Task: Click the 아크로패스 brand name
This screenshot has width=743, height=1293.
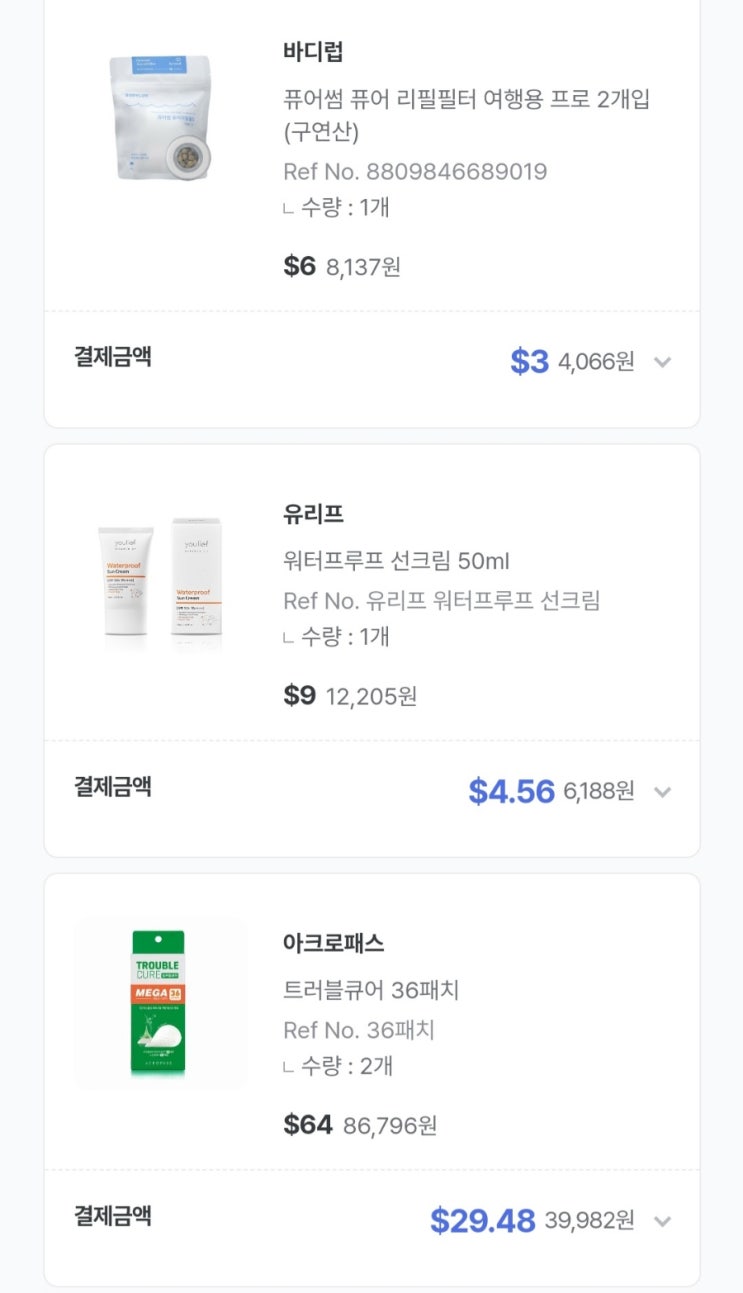Action: click(x=333, y=943)
